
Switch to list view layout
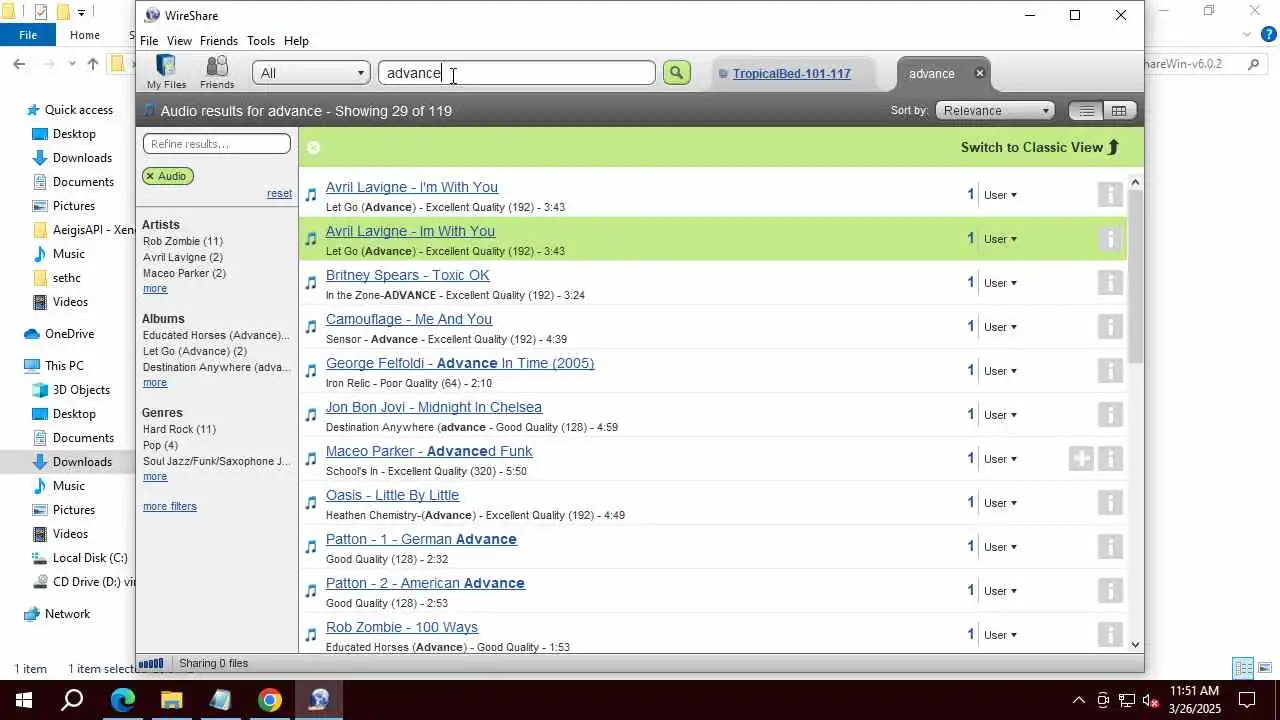click(1086, 111)
